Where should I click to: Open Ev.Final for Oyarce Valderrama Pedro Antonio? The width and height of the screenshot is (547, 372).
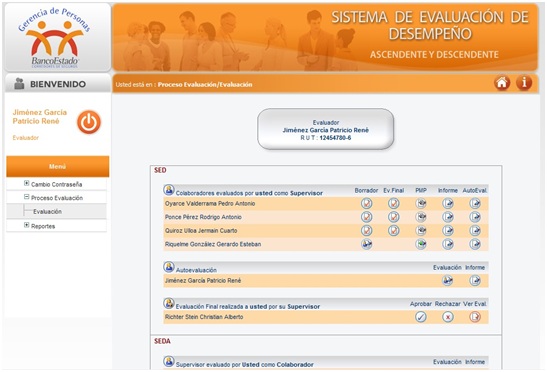click(394, 203)
